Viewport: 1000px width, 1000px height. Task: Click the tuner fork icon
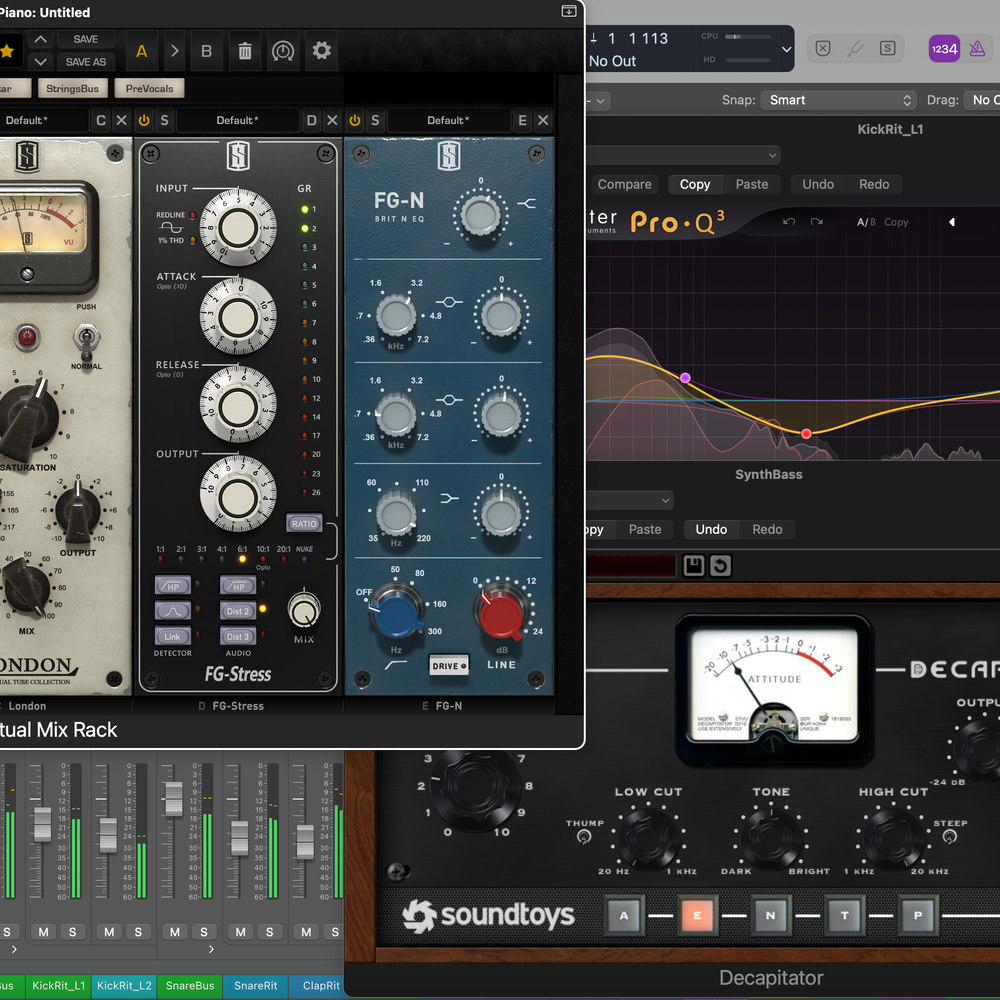[855, 48]
